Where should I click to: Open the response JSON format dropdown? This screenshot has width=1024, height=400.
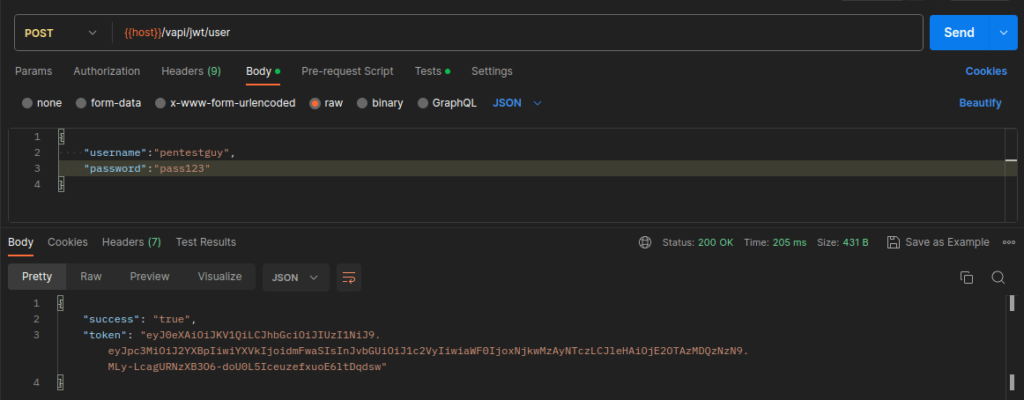(x=295, y=278)
